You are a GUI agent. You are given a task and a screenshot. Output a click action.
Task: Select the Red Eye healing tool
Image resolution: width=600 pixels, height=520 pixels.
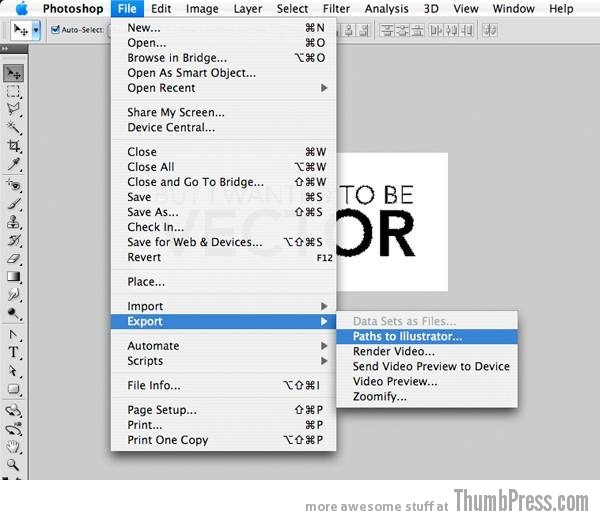(x=13, y=186)
